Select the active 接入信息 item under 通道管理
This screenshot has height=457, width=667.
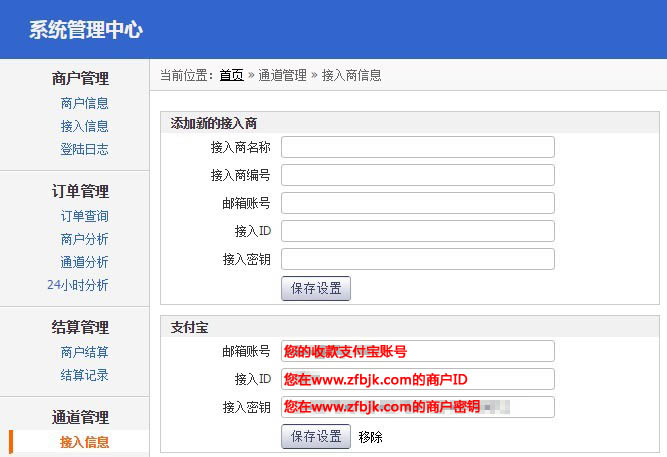(84, 442)
